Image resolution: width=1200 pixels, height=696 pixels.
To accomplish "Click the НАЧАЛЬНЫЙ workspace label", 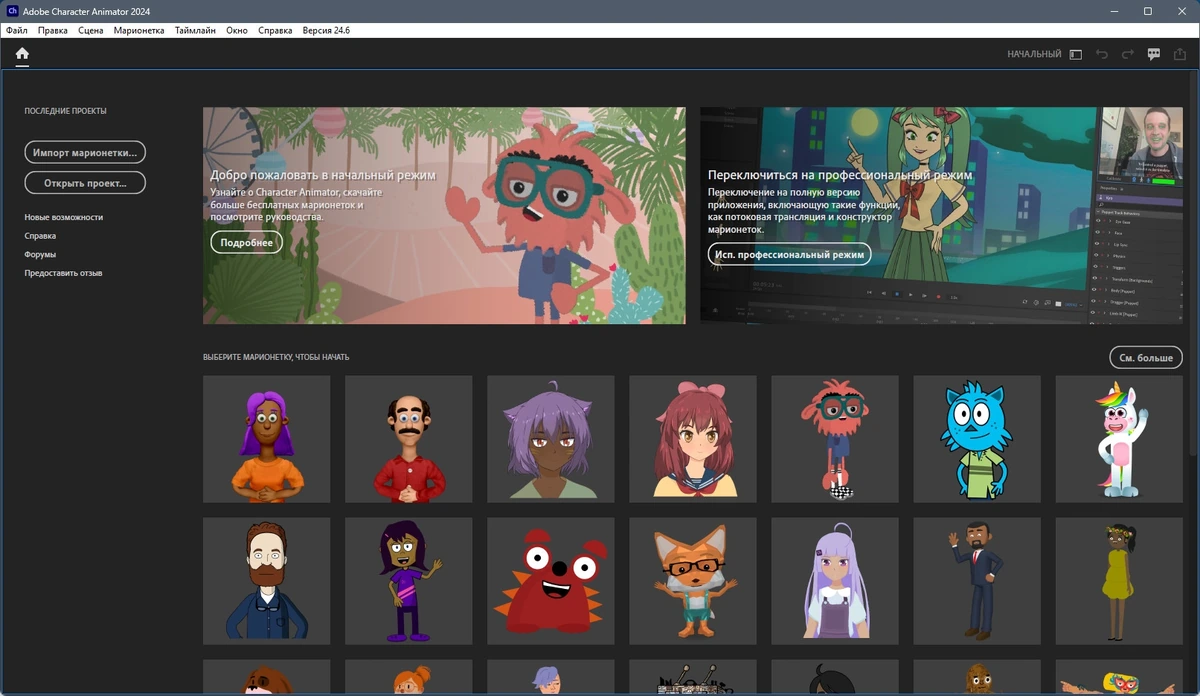I will (1034, 54).
